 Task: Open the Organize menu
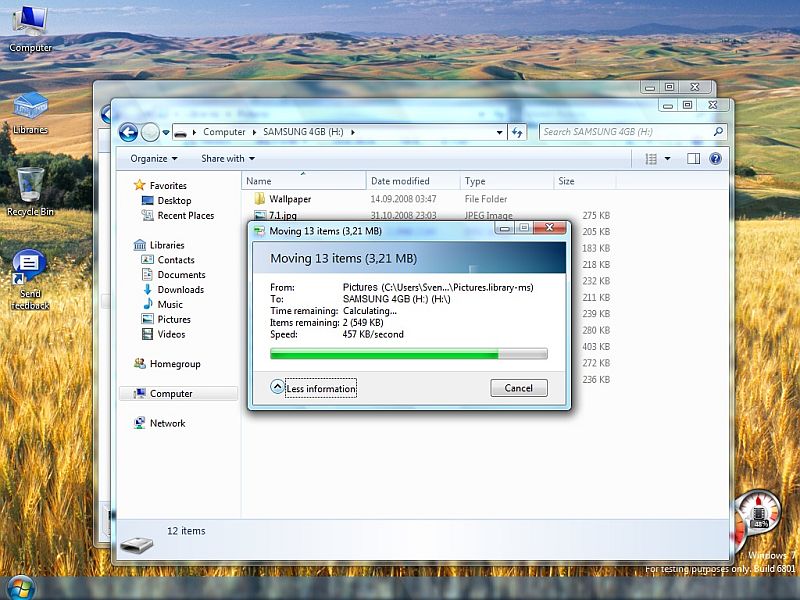coord(154,159)
